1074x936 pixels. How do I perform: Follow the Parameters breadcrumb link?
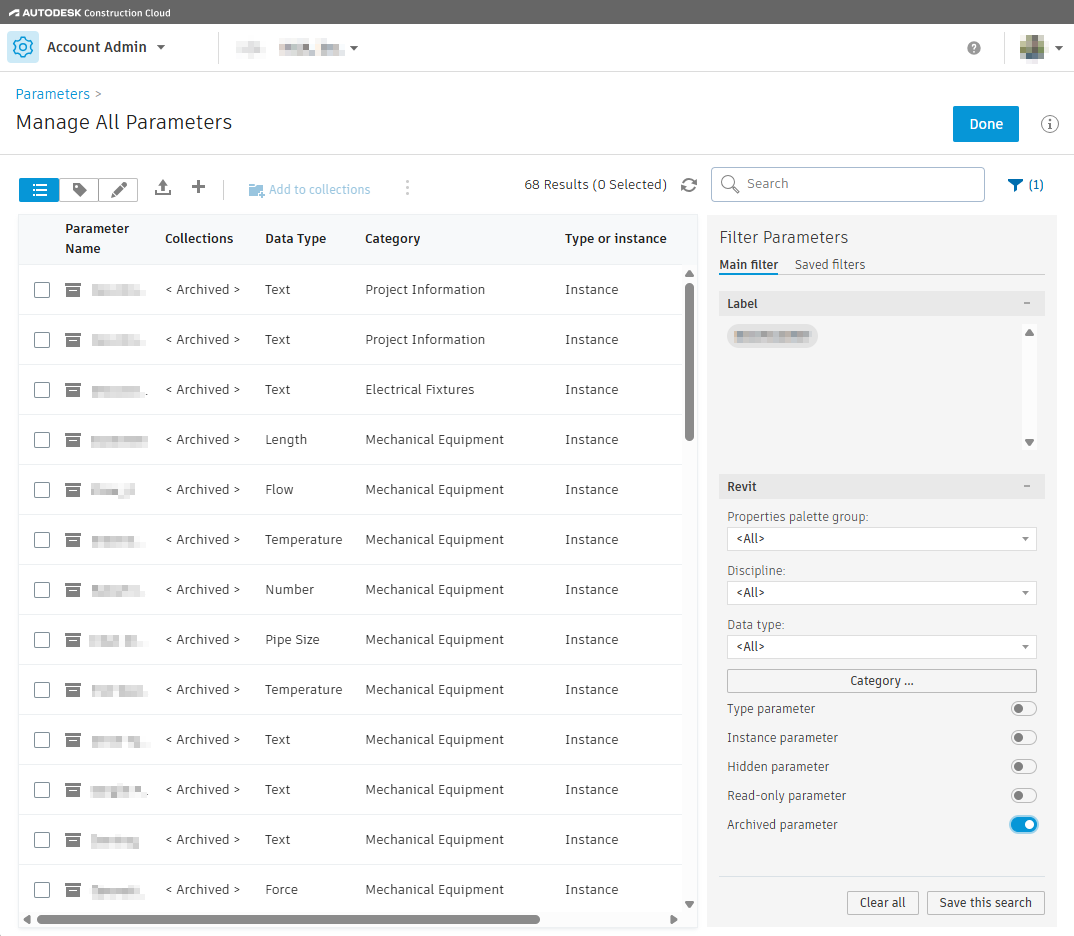[52, 93]
